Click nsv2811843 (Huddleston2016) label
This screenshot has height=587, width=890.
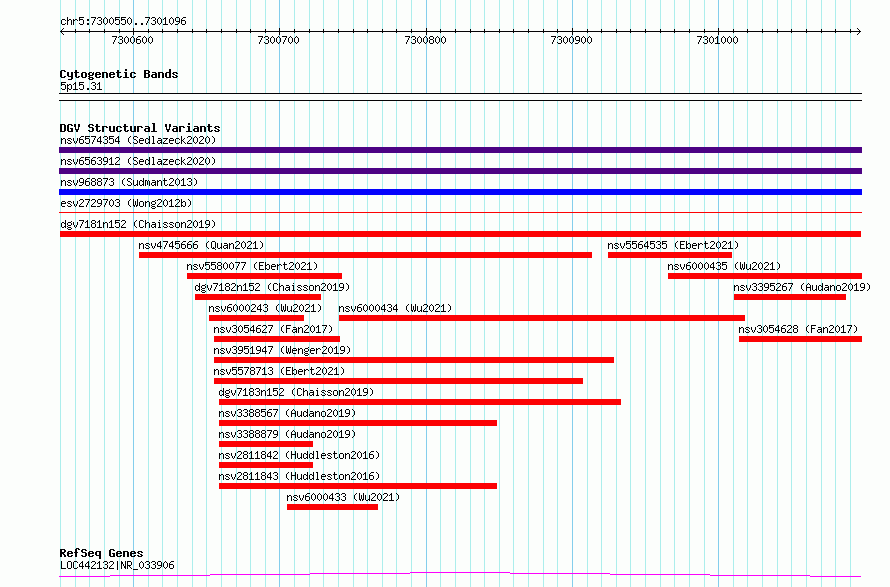(299, 476)
